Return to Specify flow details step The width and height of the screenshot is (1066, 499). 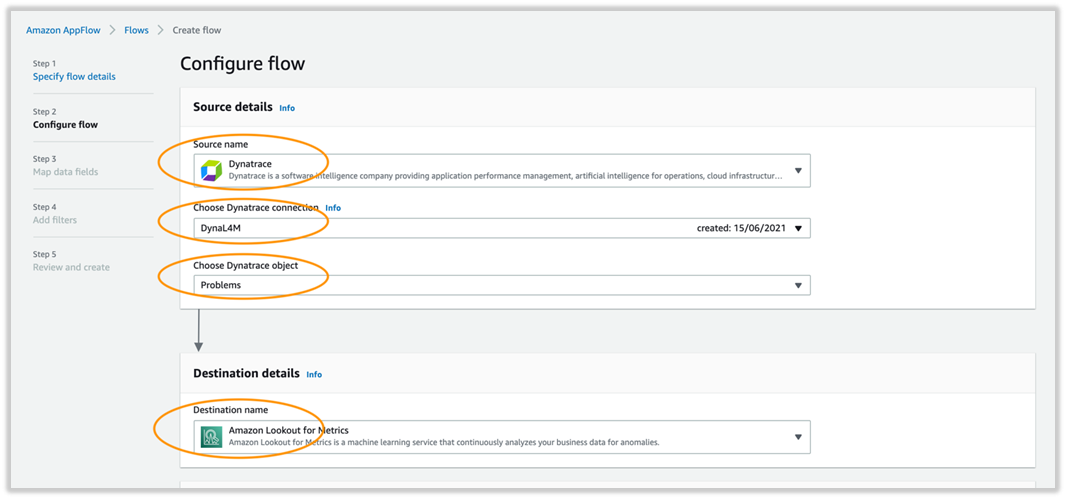(74, 77)
